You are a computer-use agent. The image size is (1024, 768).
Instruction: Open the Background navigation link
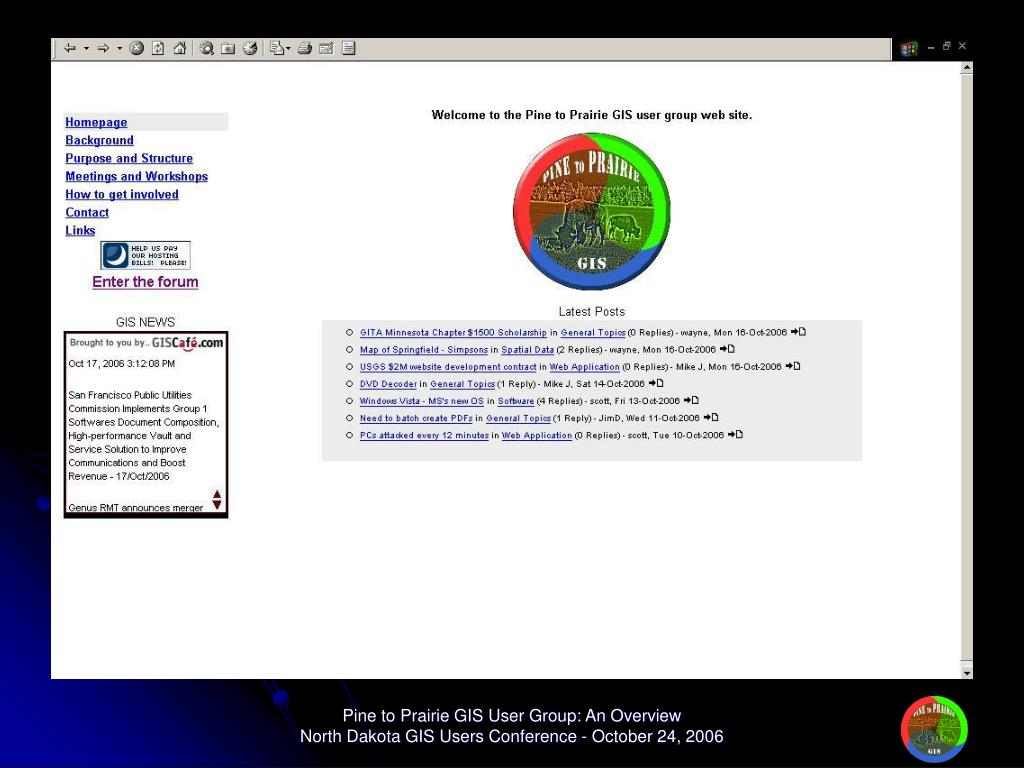pos(99,140)
